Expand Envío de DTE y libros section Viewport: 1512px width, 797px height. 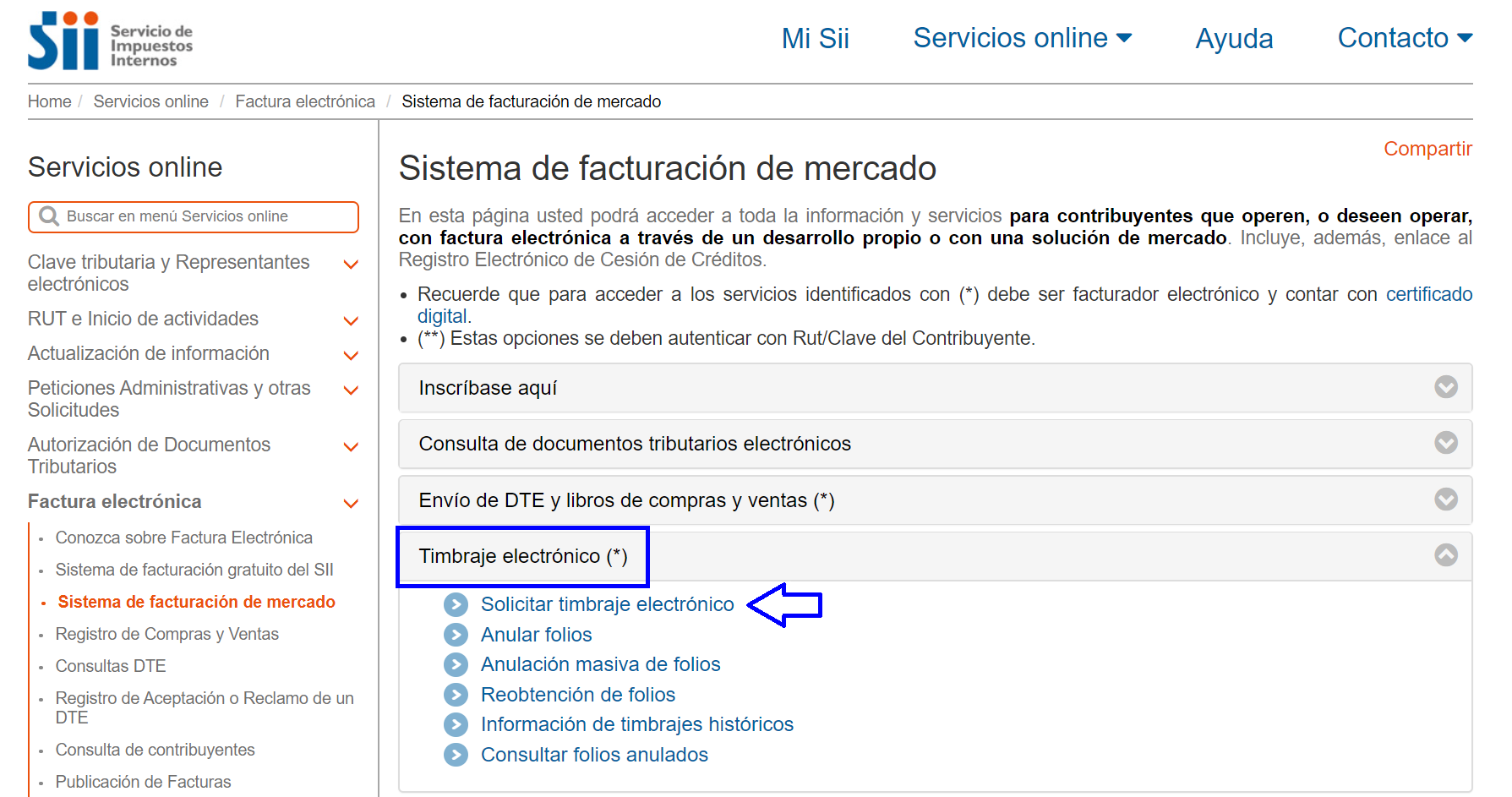point(1445,499)
